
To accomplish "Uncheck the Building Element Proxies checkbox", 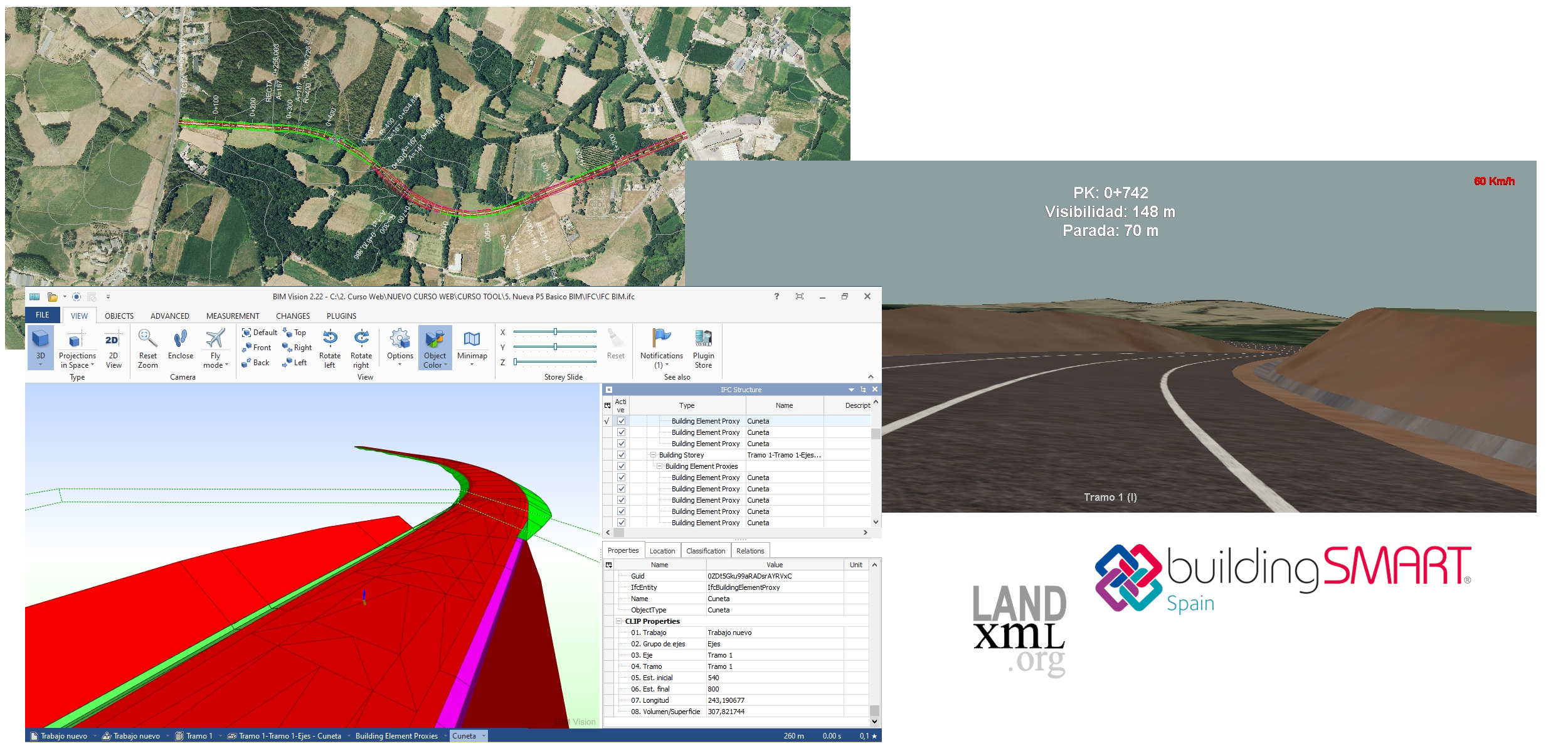I will click(621, 466).
